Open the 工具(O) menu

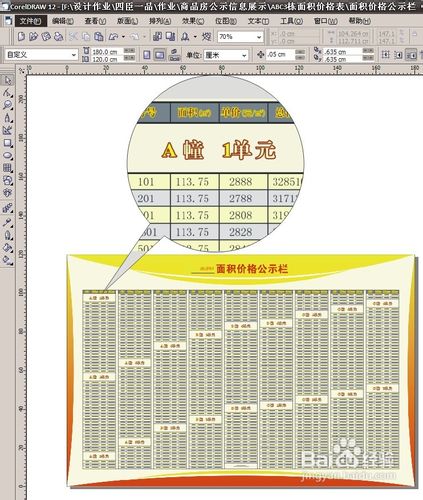pyautogui.click(x=292, y=21)
